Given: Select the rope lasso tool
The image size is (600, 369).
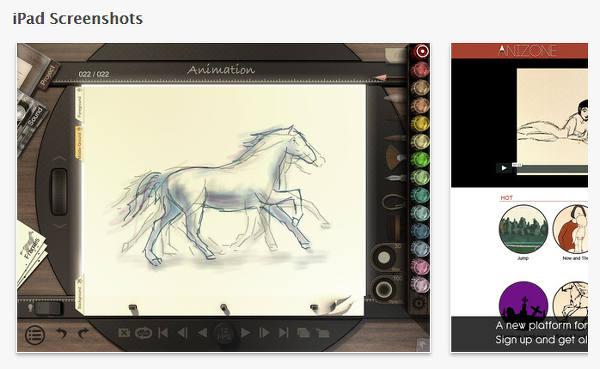Looking at the screenshot, I should point(395,202).
